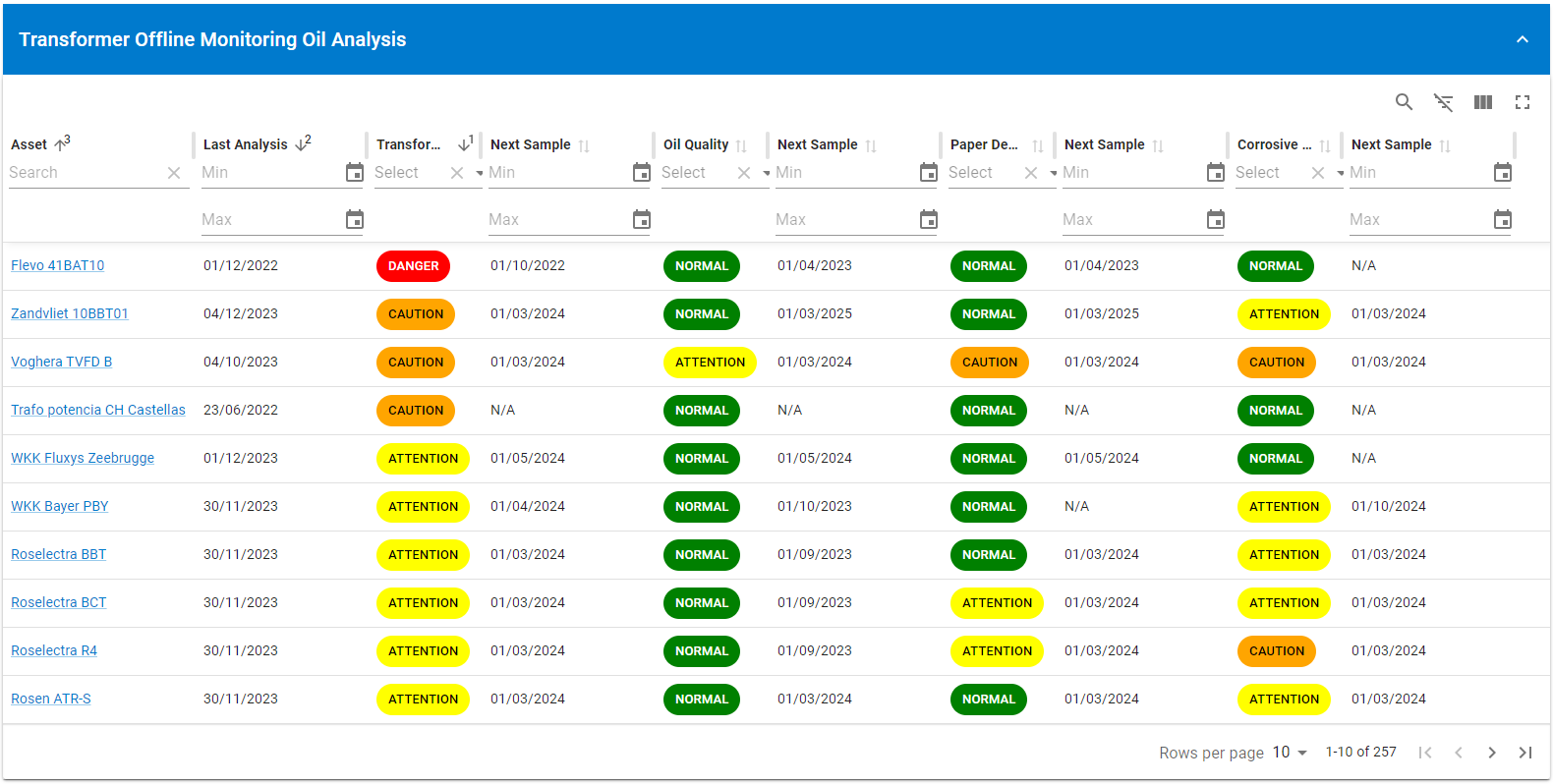
Task: Go to last page
Action: click(x=1525, y=753)
